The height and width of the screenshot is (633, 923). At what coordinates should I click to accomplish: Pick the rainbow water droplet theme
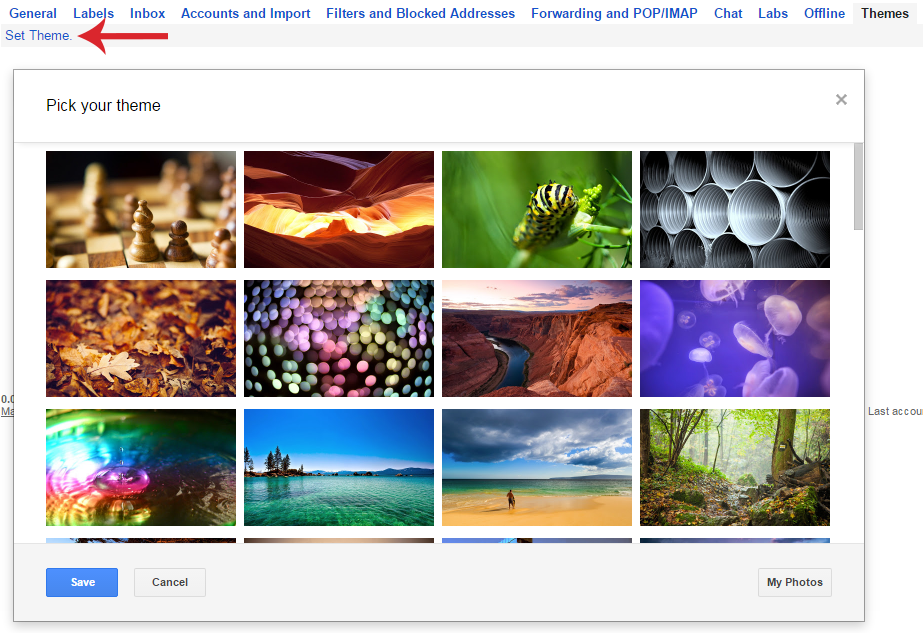pyautogui.click(x=141, y=468)
